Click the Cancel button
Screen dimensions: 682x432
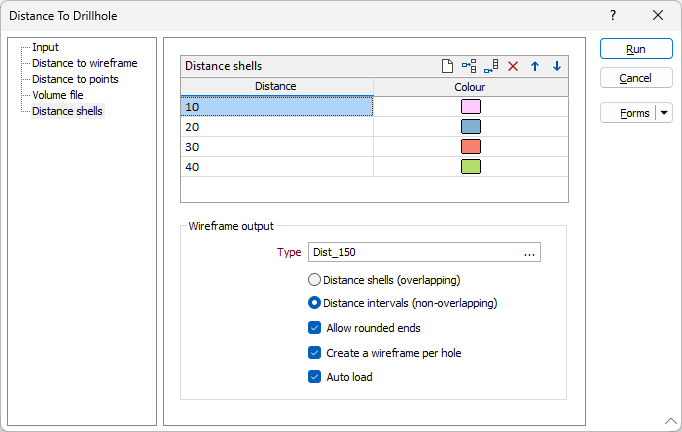click(x=636, y=78)
